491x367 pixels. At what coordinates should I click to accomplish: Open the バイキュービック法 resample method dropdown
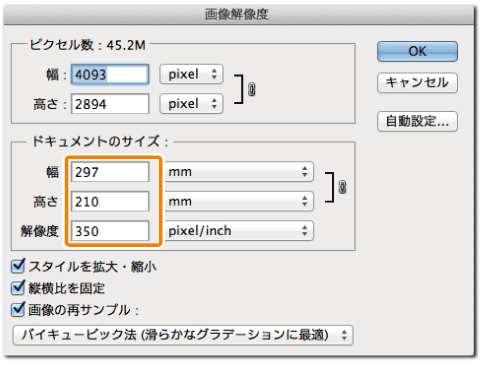click(183, 335)
